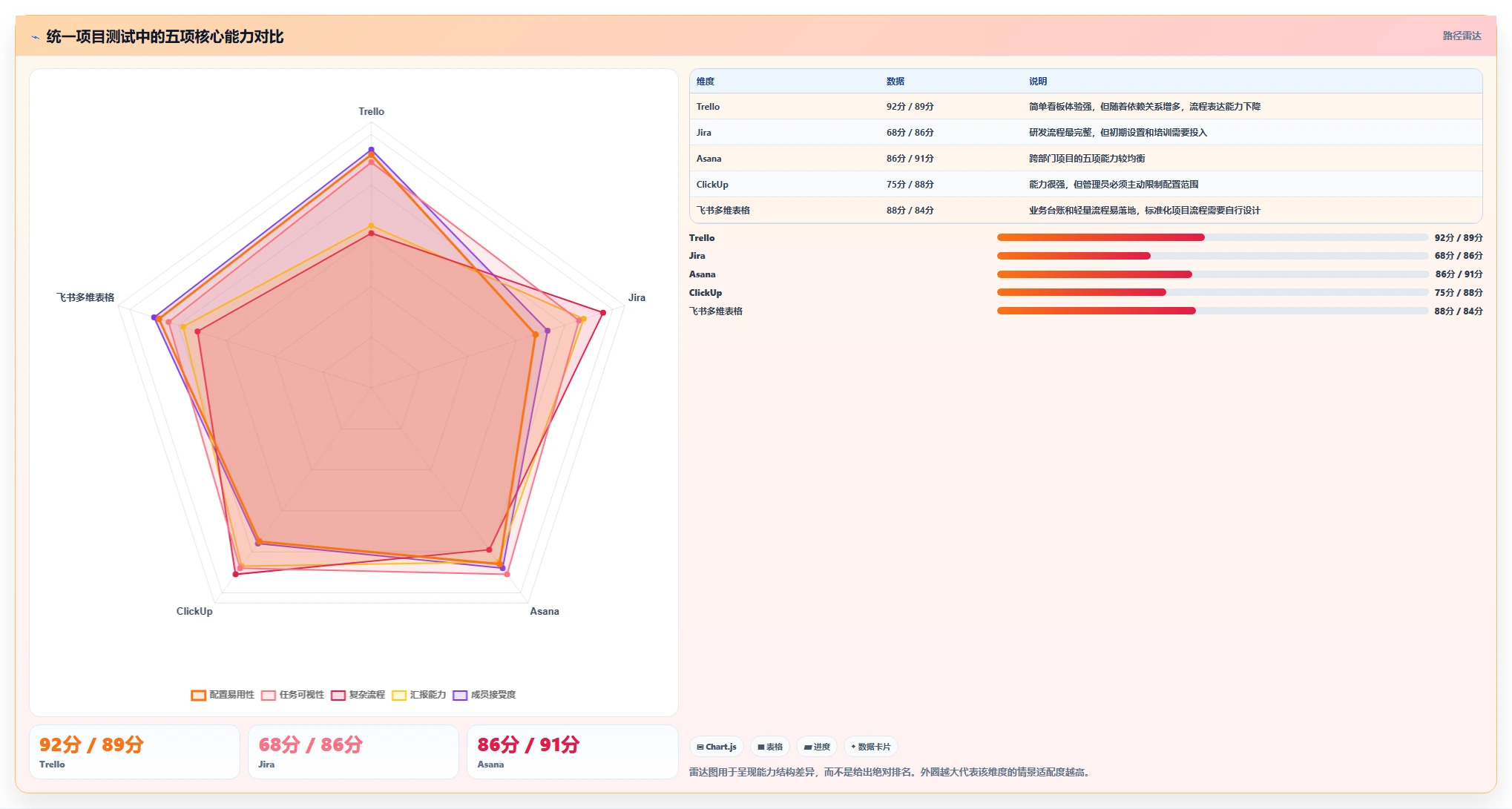
Task: Select the 飞书多维表格 cell in the table
Action: pos(723,211)
